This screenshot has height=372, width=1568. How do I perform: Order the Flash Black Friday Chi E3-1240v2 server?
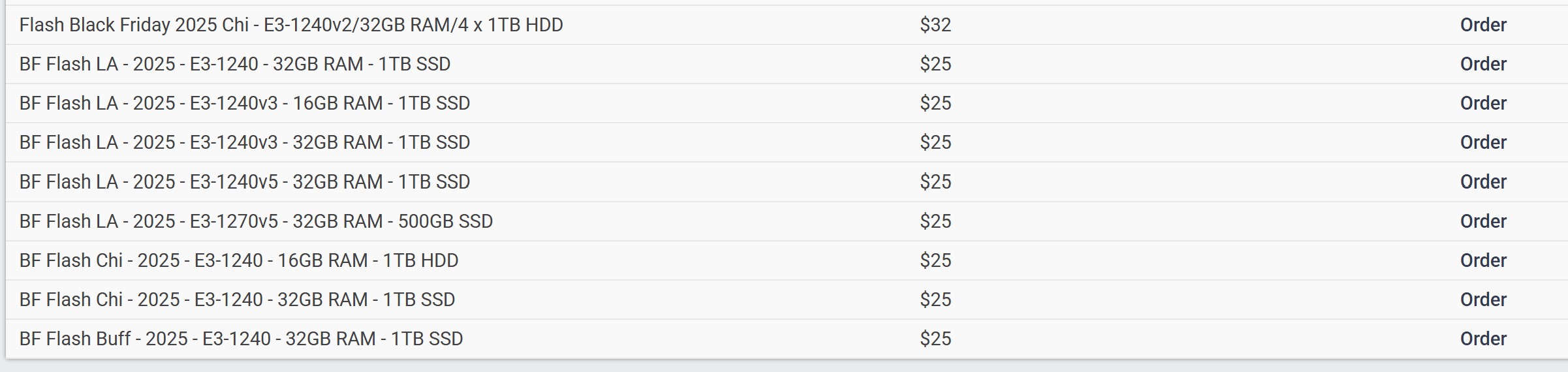tap(1482, 25)
